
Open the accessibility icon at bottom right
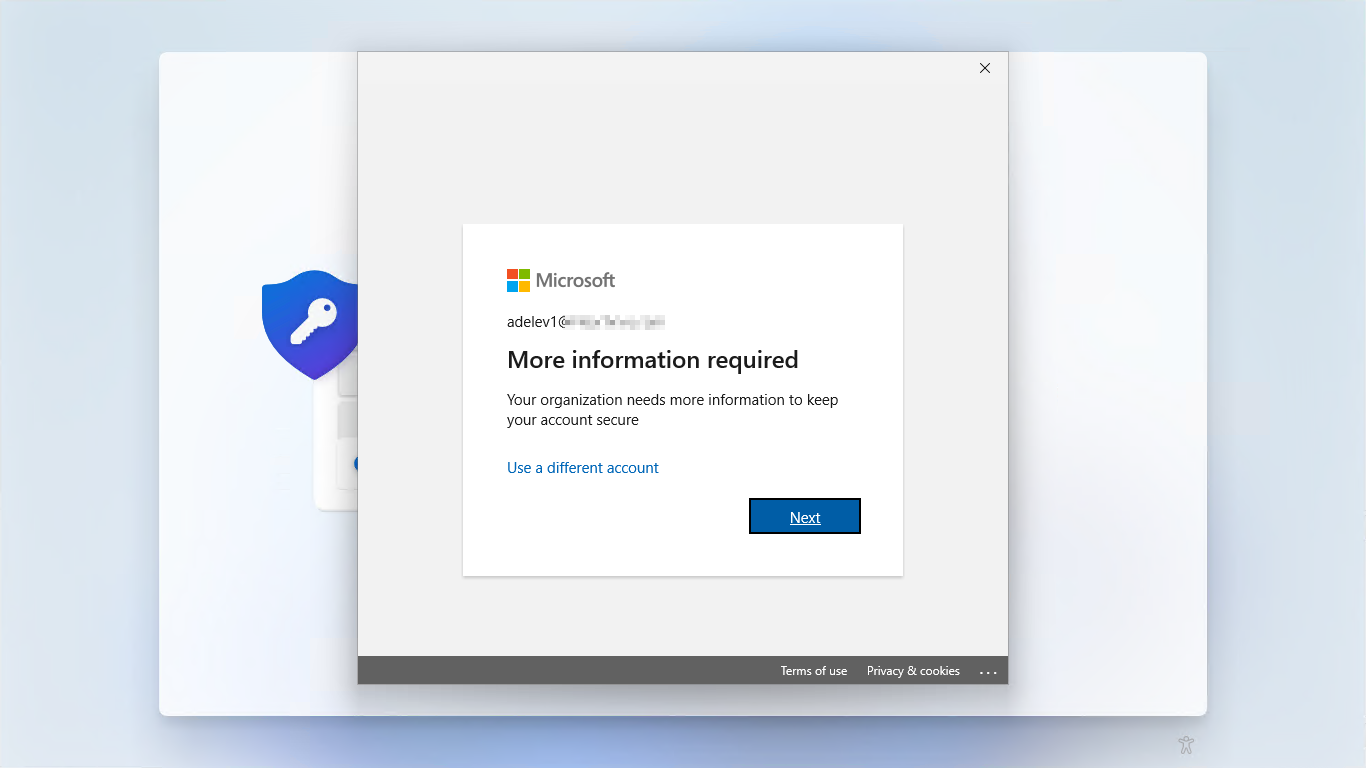1186,745
